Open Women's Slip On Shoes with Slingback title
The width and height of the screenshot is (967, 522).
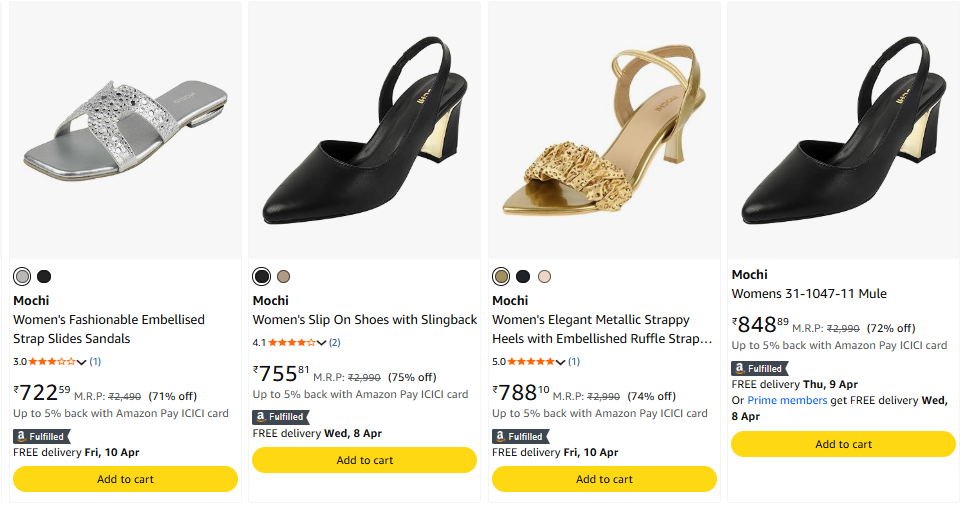pos(365,320)
